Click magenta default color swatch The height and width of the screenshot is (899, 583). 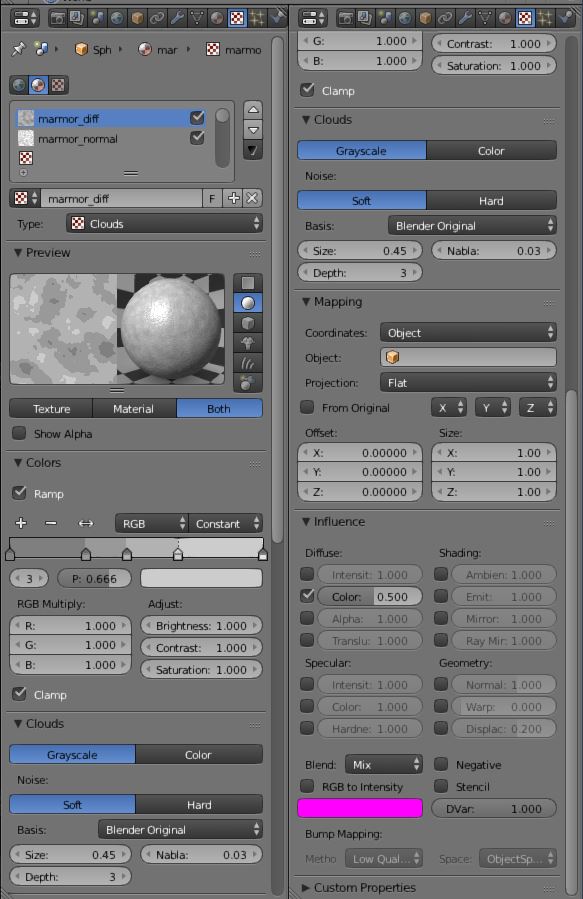[360, 808]
